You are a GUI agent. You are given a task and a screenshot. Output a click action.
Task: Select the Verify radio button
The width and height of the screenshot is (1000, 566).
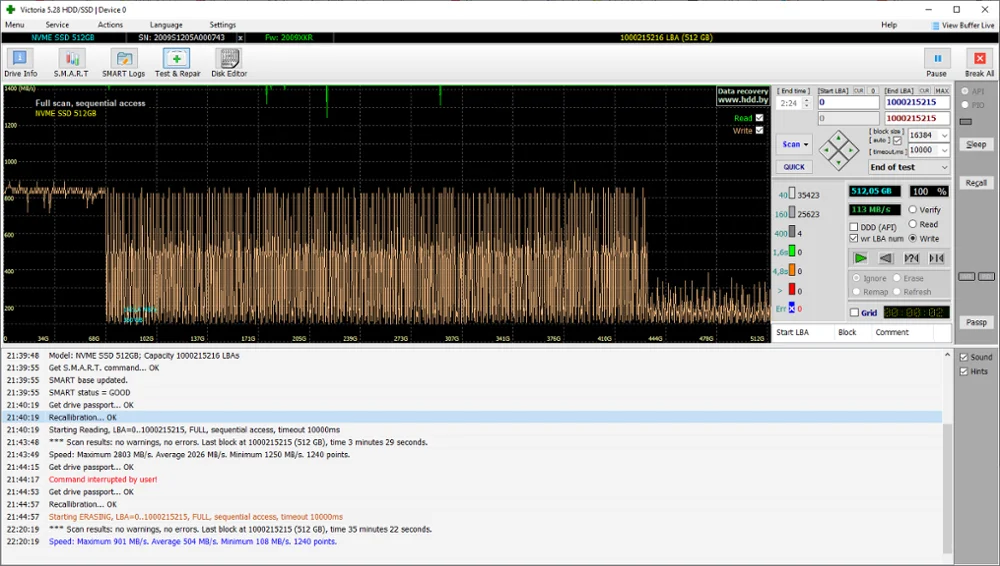(x=913, y=210)
